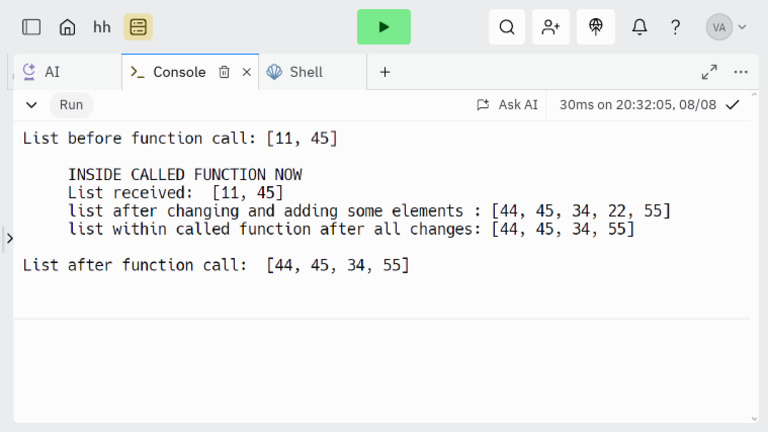
Task: Expand the side panel arrow on left edge
Action: 9,238
